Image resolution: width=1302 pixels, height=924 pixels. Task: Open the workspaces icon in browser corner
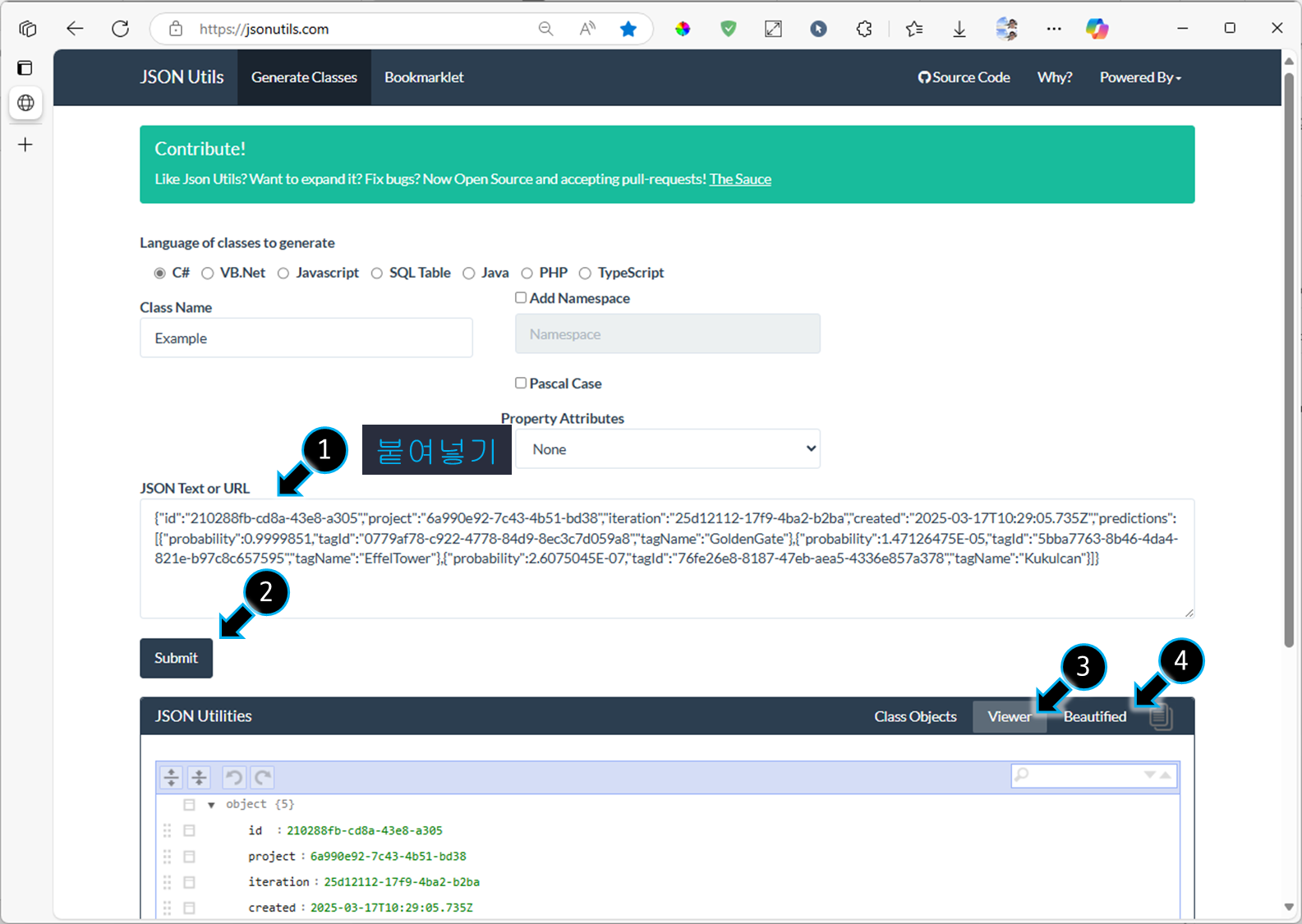click(27, 29)
